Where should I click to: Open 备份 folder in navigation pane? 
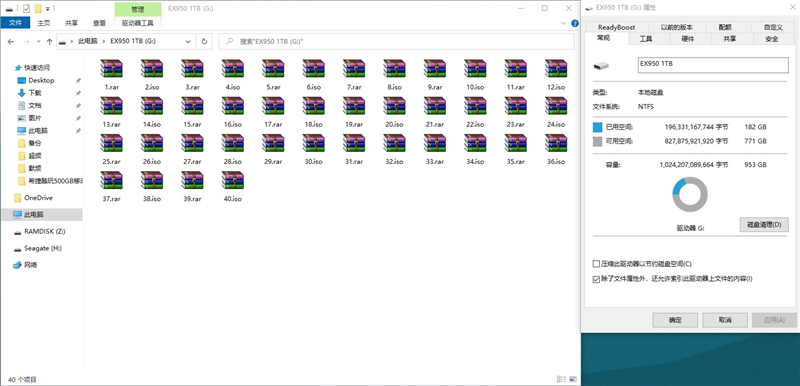(x=35, y=143)
